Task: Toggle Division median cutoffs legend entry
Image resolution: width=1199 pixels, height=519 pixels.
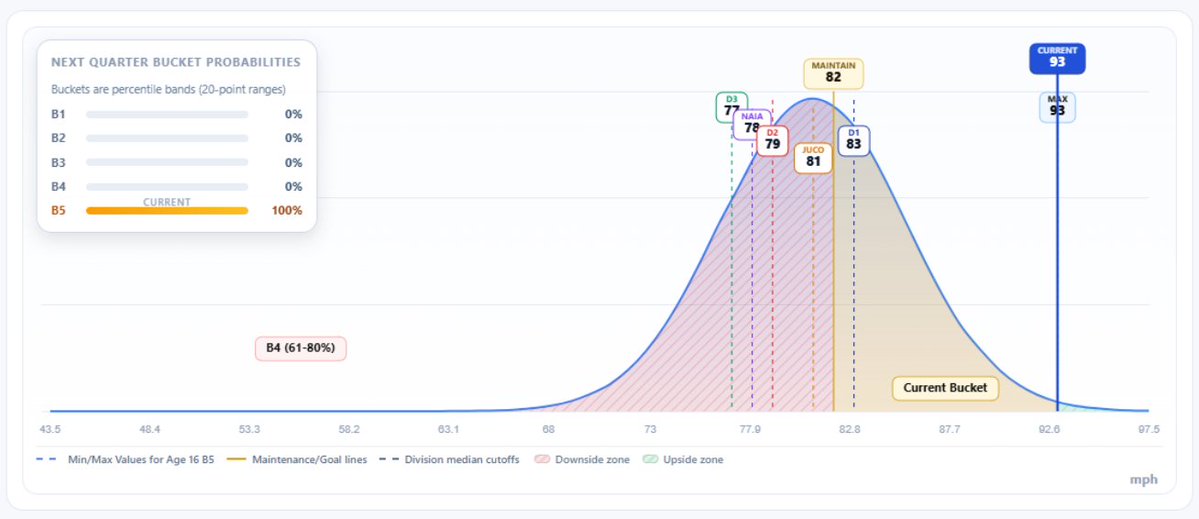Action: point(450,460)
